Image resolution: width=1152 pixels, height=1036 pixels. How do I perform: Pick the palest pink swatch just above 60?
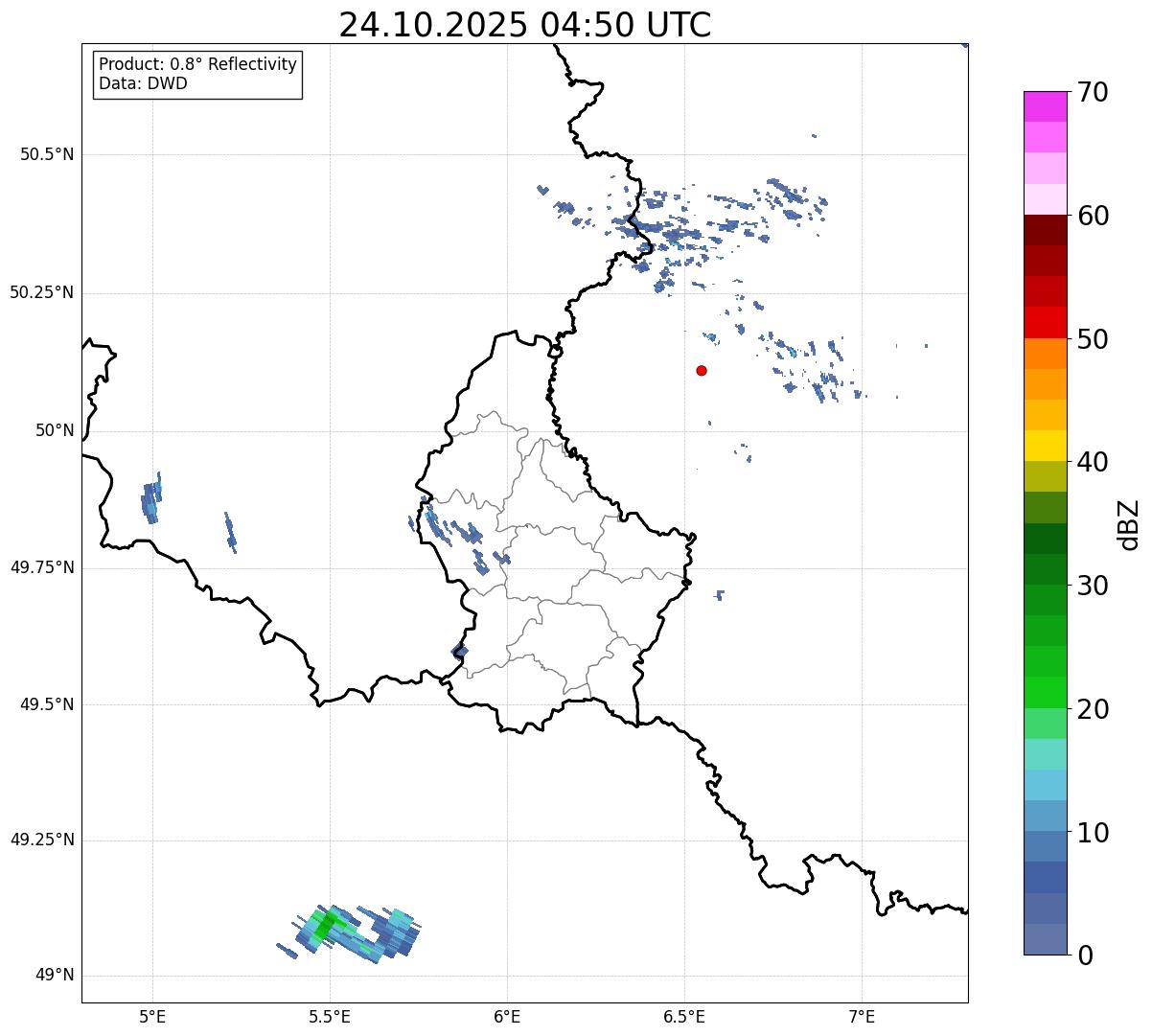1045,199
